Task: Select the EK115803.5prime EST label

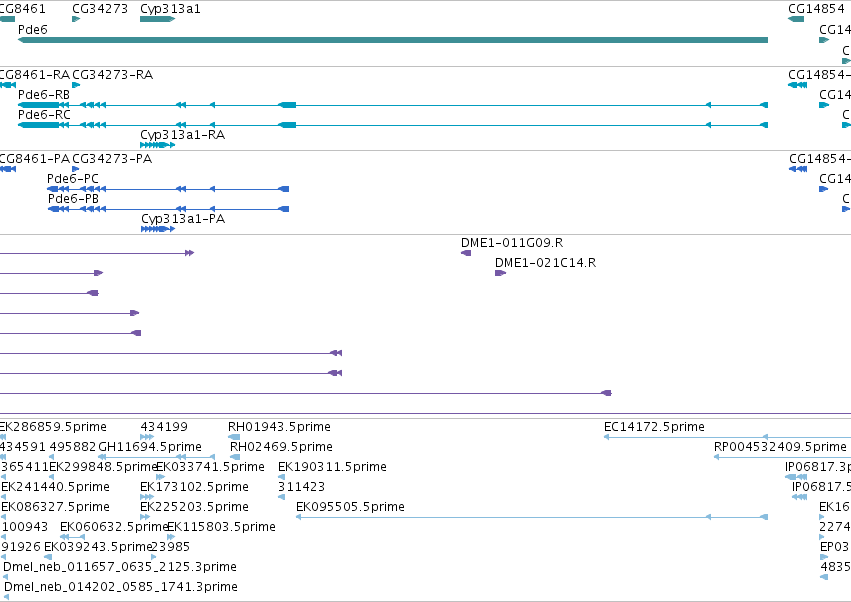Action: 221,527
